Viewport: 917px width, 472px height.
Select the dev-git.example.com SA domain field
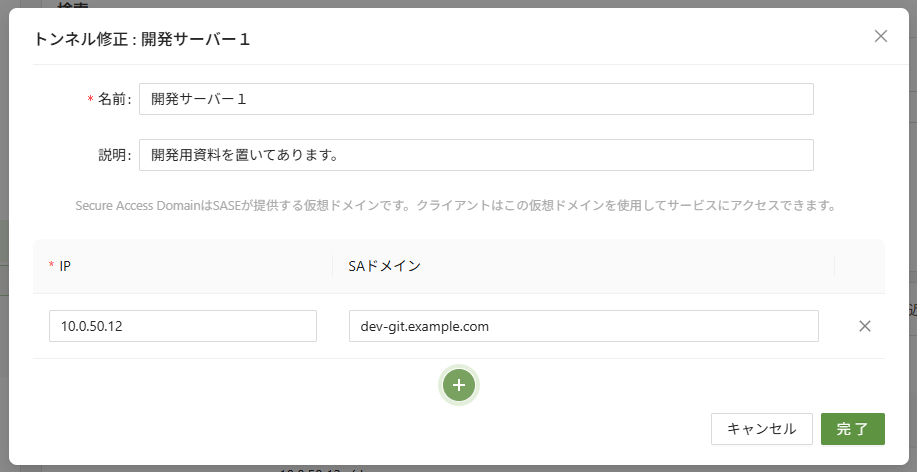coord(583,326)
